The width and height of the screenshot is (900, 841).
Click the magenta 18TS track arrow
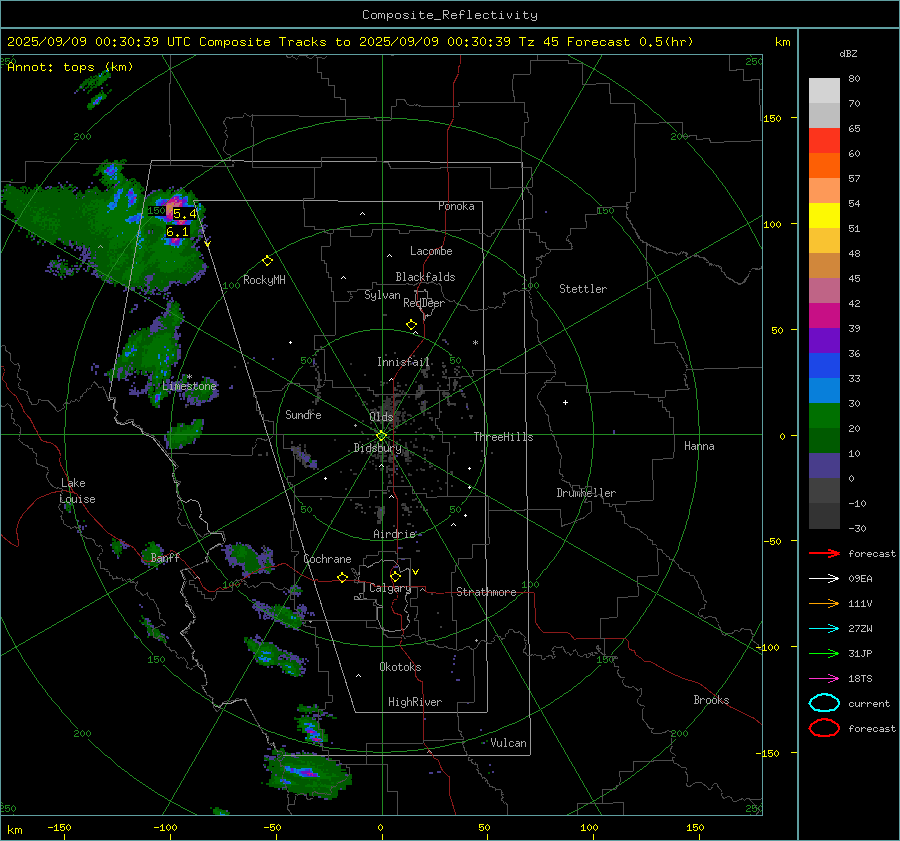point(824,679)
